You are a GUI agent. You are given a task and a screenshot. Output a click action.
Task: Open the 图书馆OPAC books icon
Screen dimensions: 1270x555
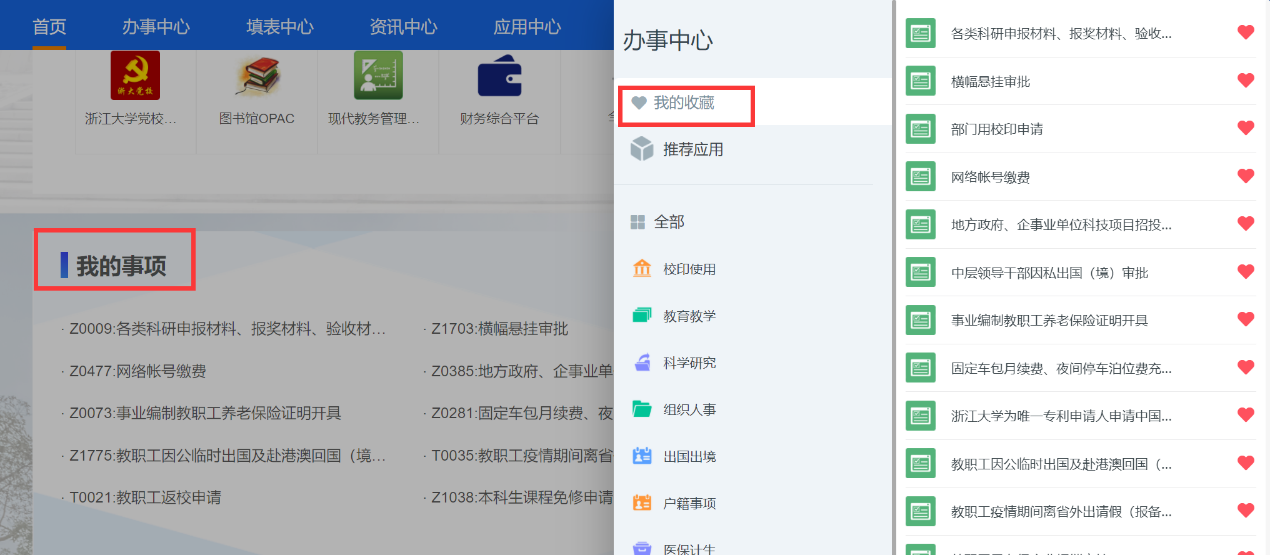(x=257, y=76)
